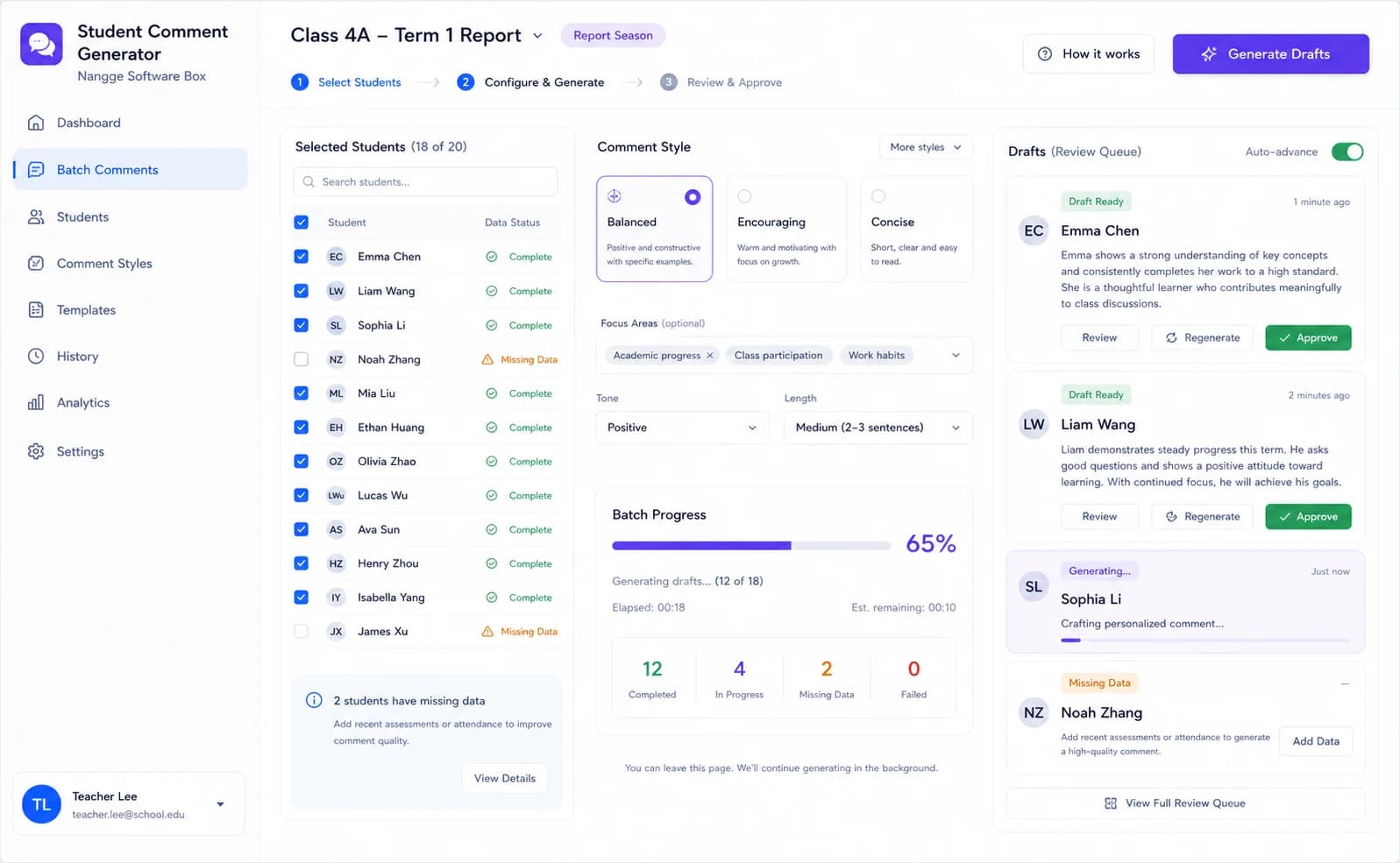This screenshot has height=863, width=1400.
Task: Open the Dashboard home icon
Action: point(36,123)
